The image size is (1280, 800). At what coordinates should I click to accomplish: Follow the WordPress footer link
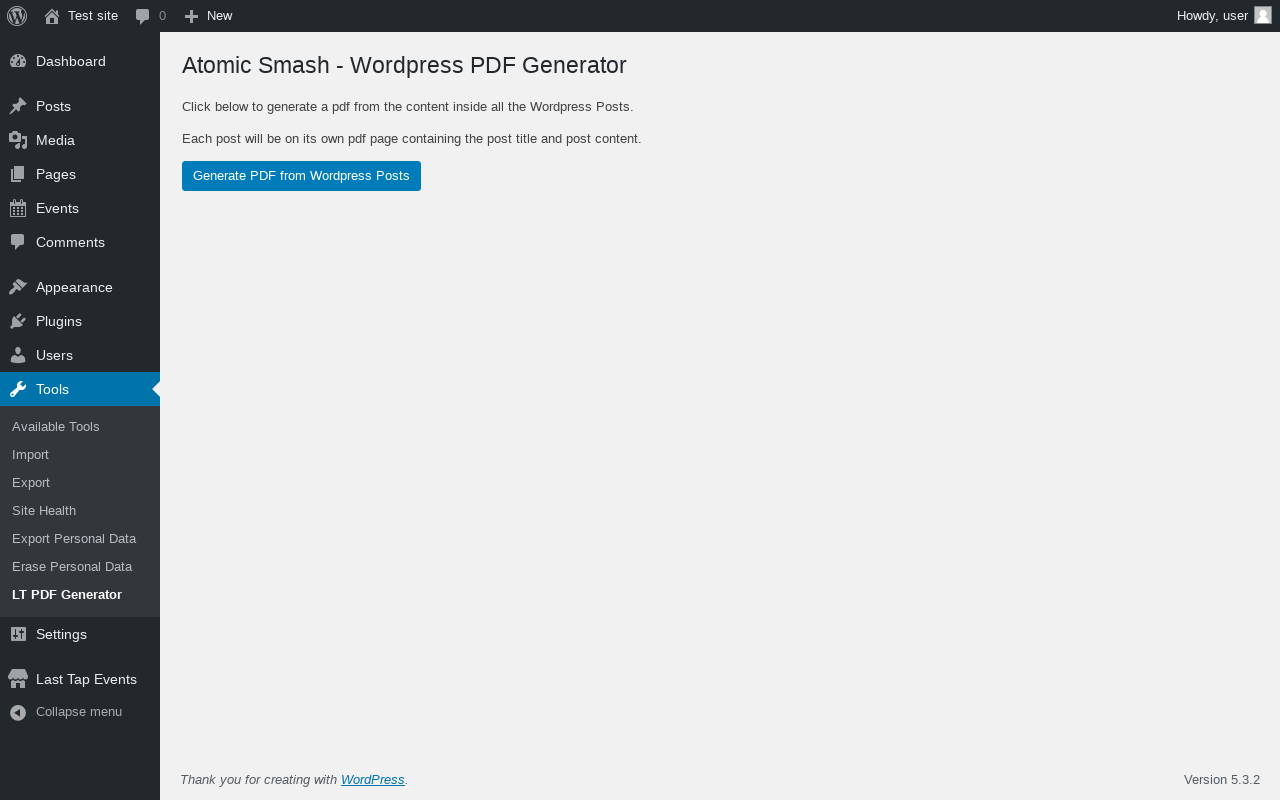373,780
